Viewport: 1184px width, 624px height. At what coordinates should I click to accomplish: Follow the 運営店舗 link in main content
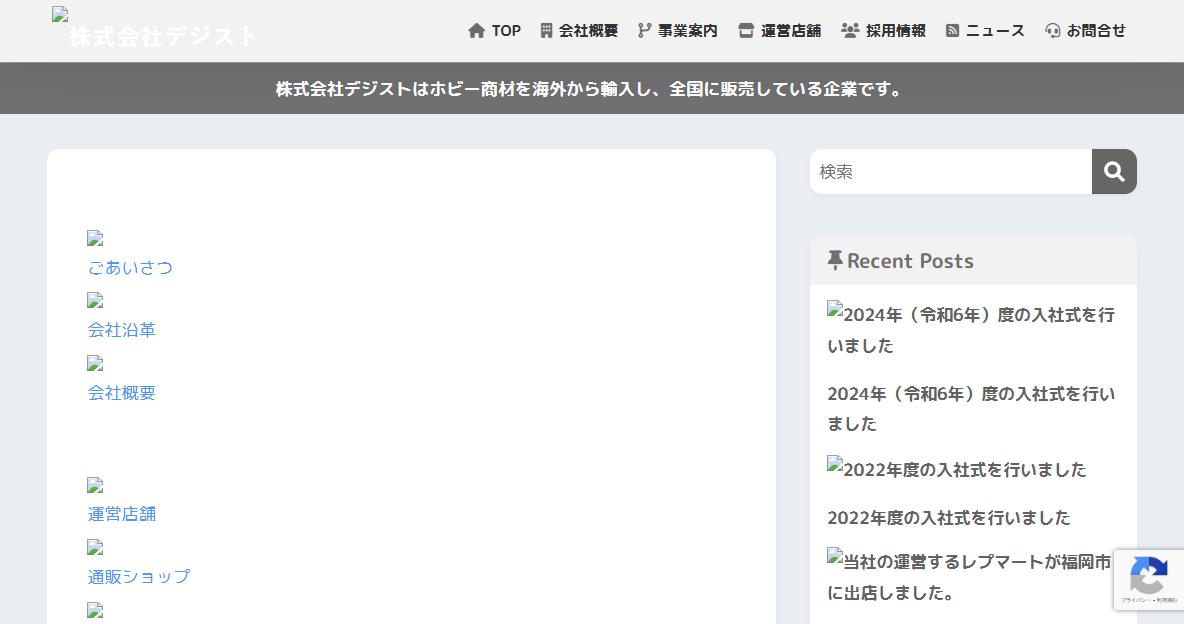122,514
